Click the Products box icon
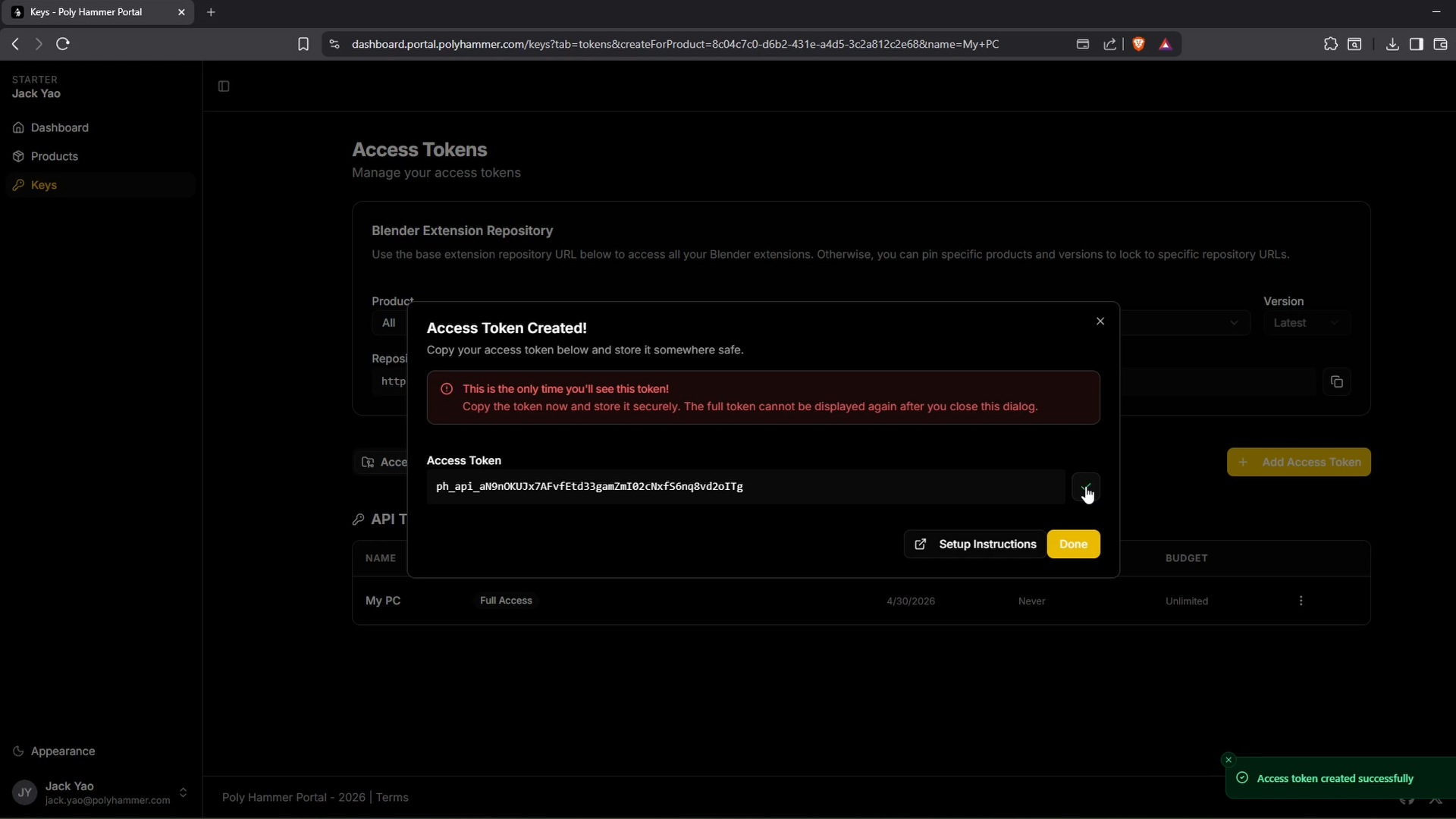This screenshot has height=819, width=1456. [18, 156]
